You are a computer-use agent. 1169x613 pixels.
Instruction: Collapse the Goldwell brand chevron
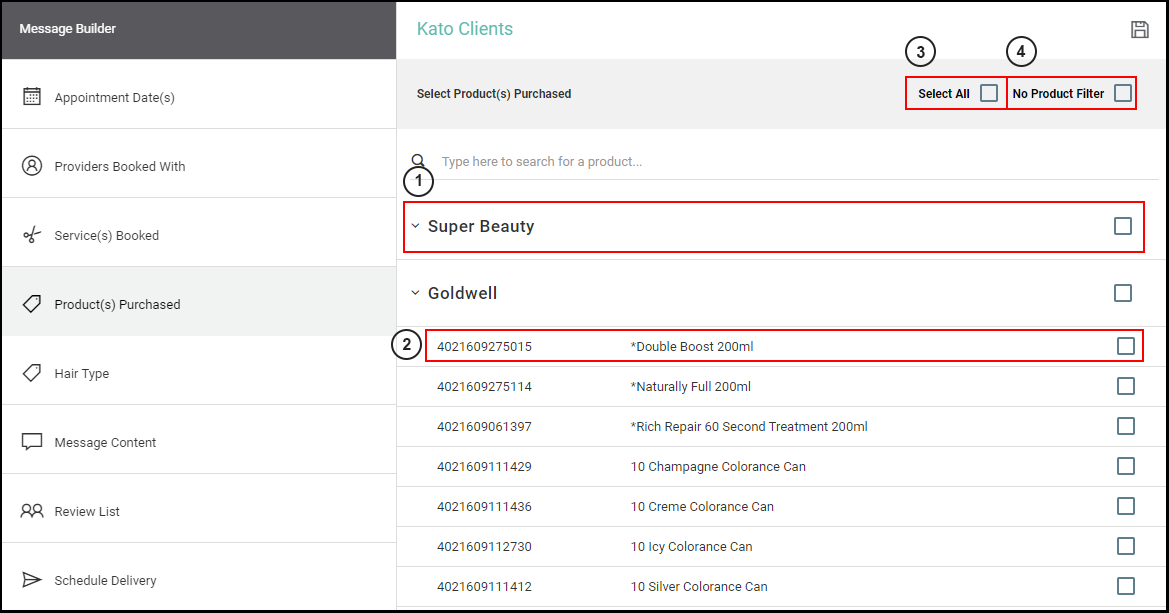(415, 293)
